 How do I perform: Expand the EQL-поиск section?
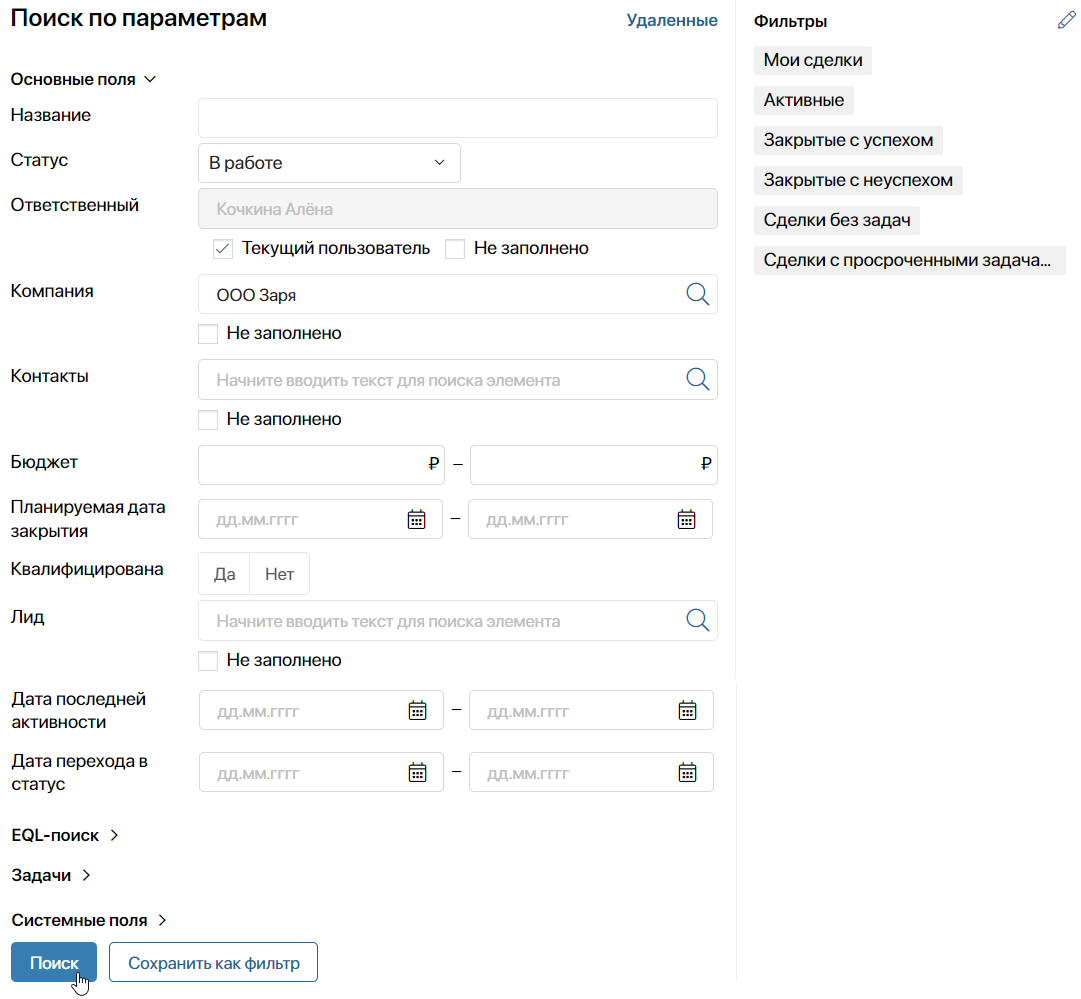65,835
